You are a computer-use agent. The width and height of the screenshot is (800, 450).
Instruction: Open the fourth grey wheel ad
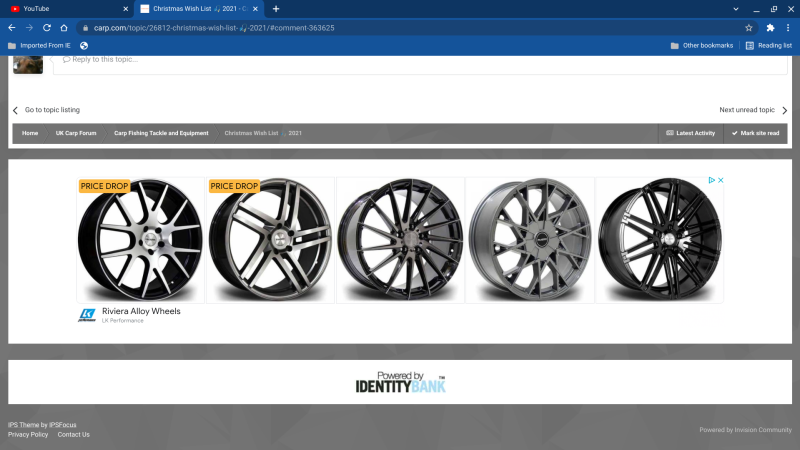click(x=530, y=240)
